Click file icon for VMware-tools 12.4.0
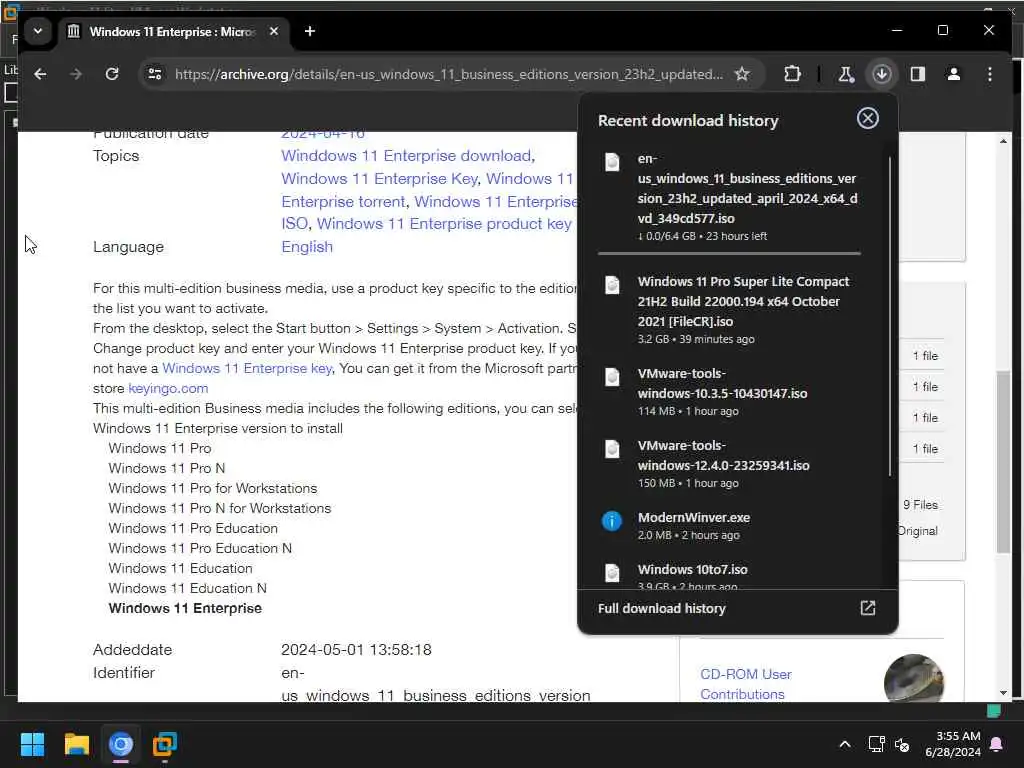The width and height of the screenshot is (1024, 768). [612, 449]
